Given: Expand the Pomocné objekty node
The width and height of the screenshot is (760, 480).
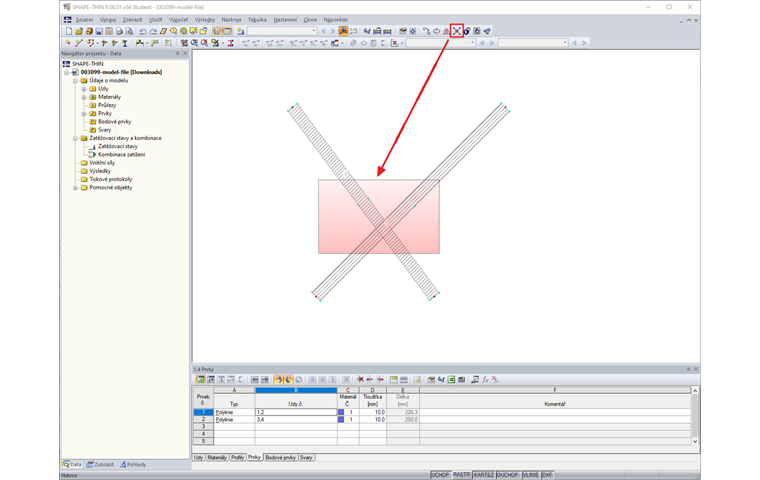Looking at the screenshot, I should (x=76, y=188).
